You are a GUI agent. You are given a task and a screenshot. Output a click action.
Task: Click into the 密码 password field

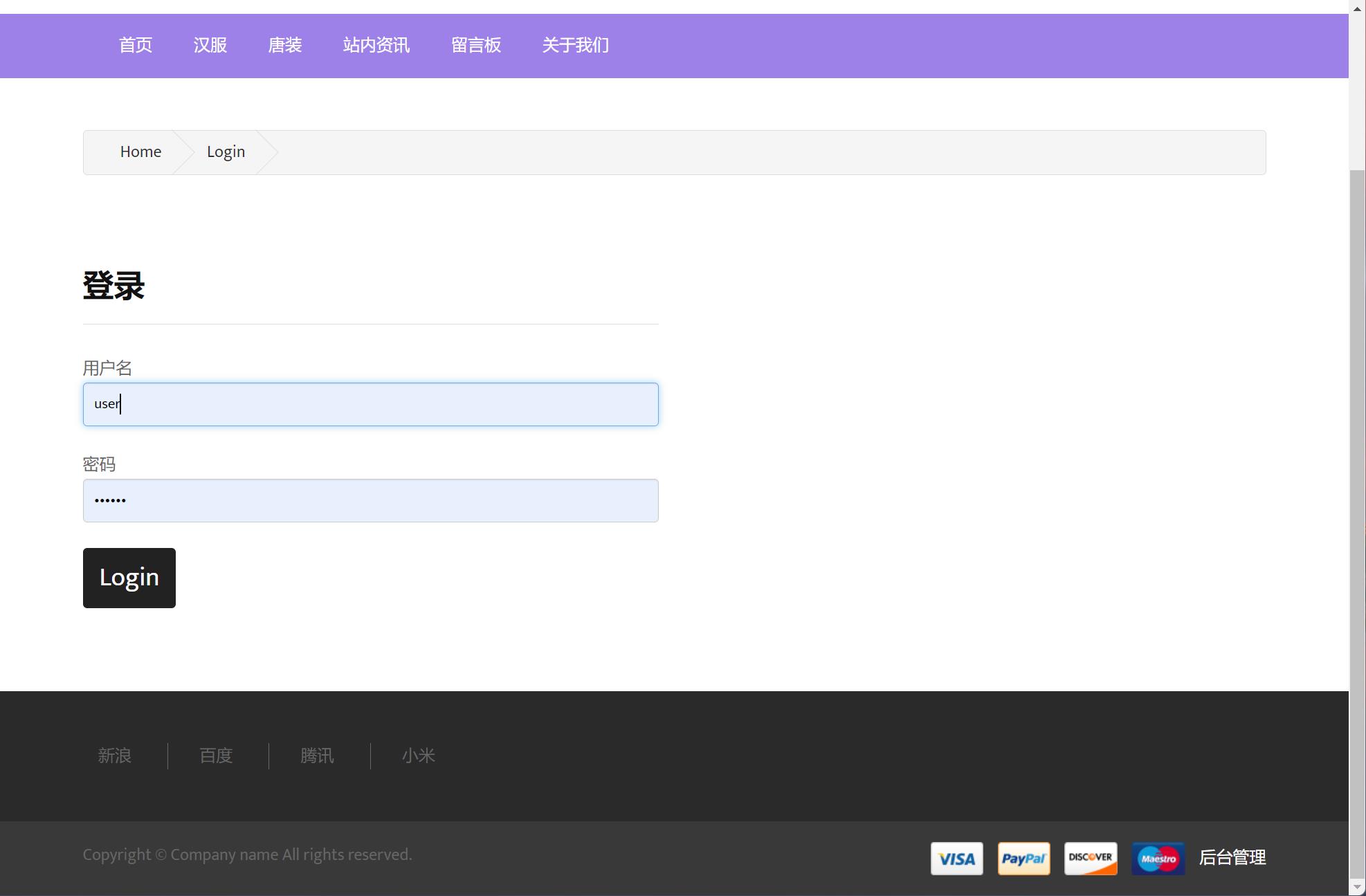(371, 500)
